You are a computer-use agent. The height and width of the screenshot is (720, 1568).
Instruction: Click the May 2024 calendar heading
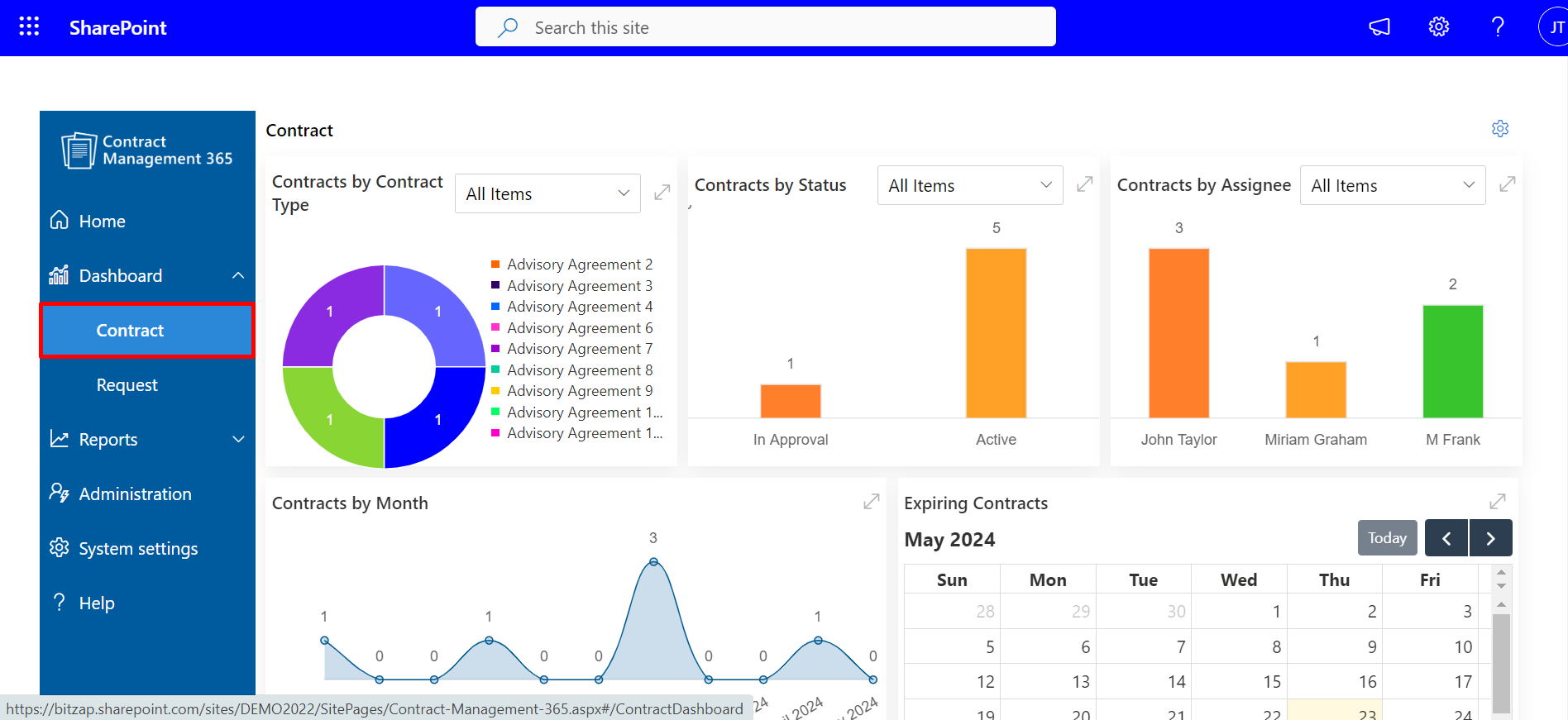coord(949,540)
